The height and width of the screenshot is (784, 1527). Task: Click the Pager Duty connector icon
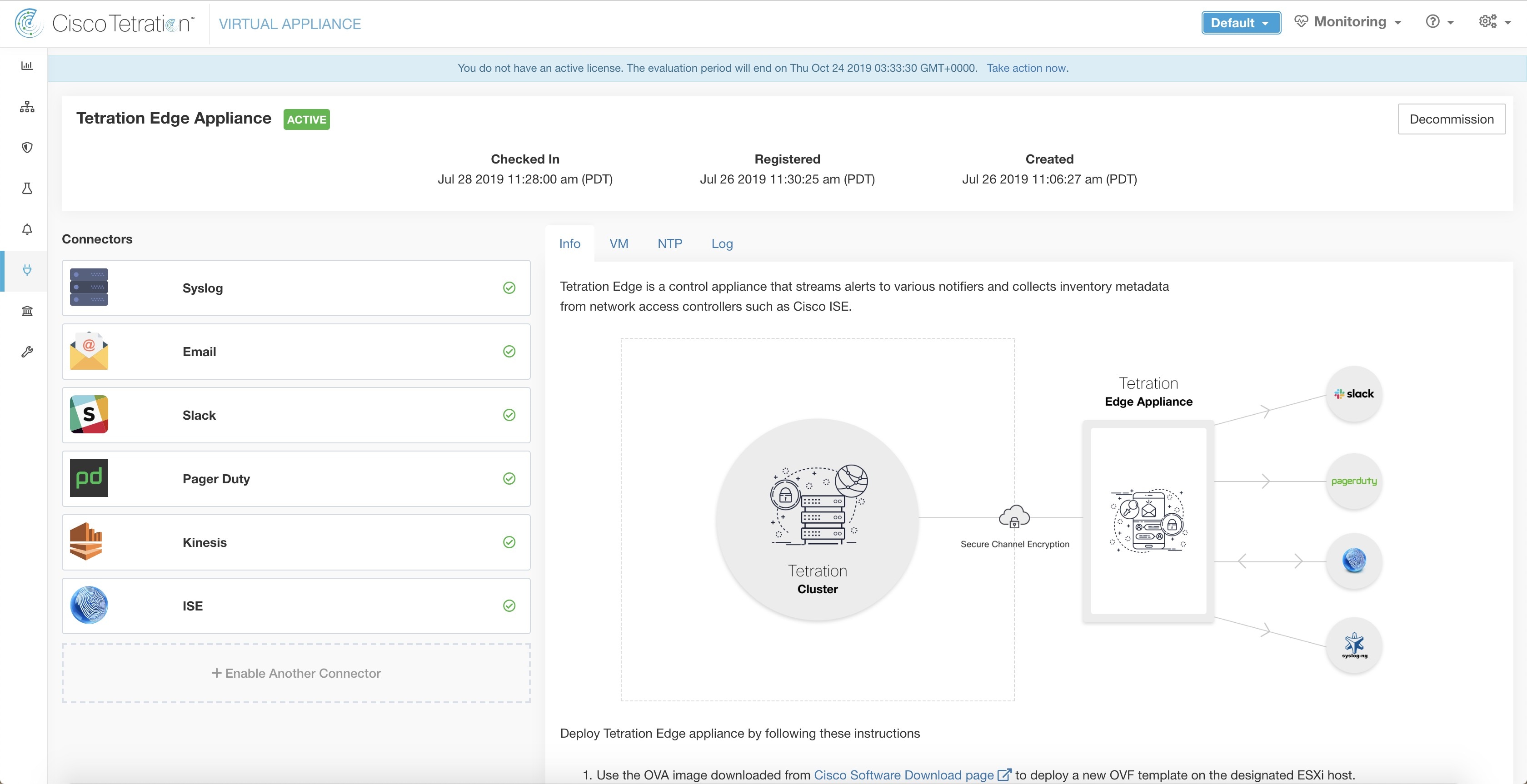(x=88, y=478)
